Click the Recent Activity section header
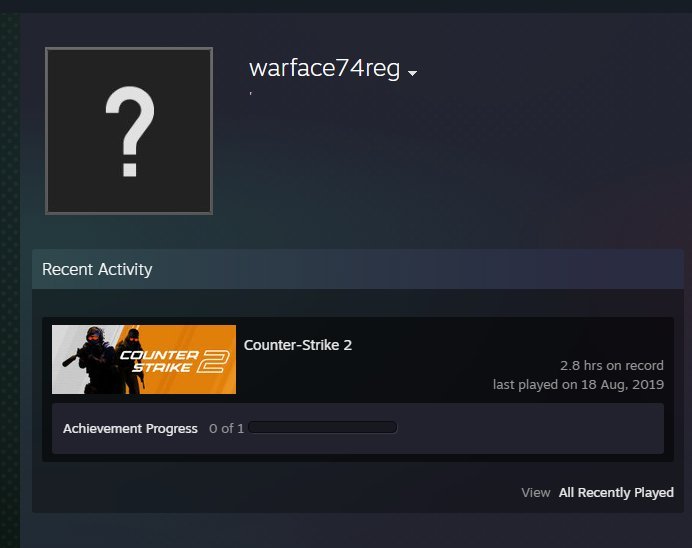The image size is (692, 548). click(x=97, y=269)
